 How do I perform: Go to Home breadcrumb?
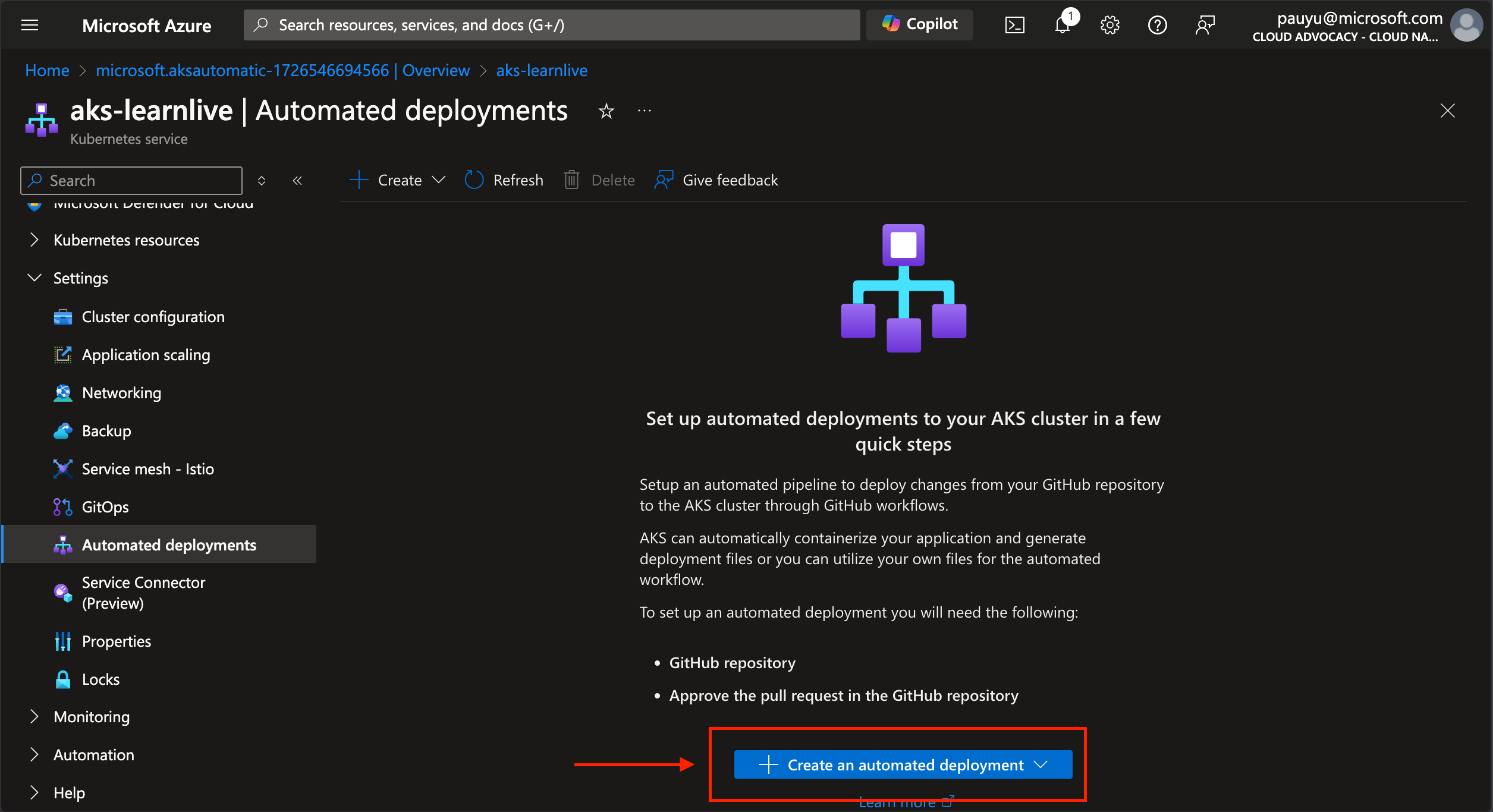pyautogui.click(x=47, y=70)
